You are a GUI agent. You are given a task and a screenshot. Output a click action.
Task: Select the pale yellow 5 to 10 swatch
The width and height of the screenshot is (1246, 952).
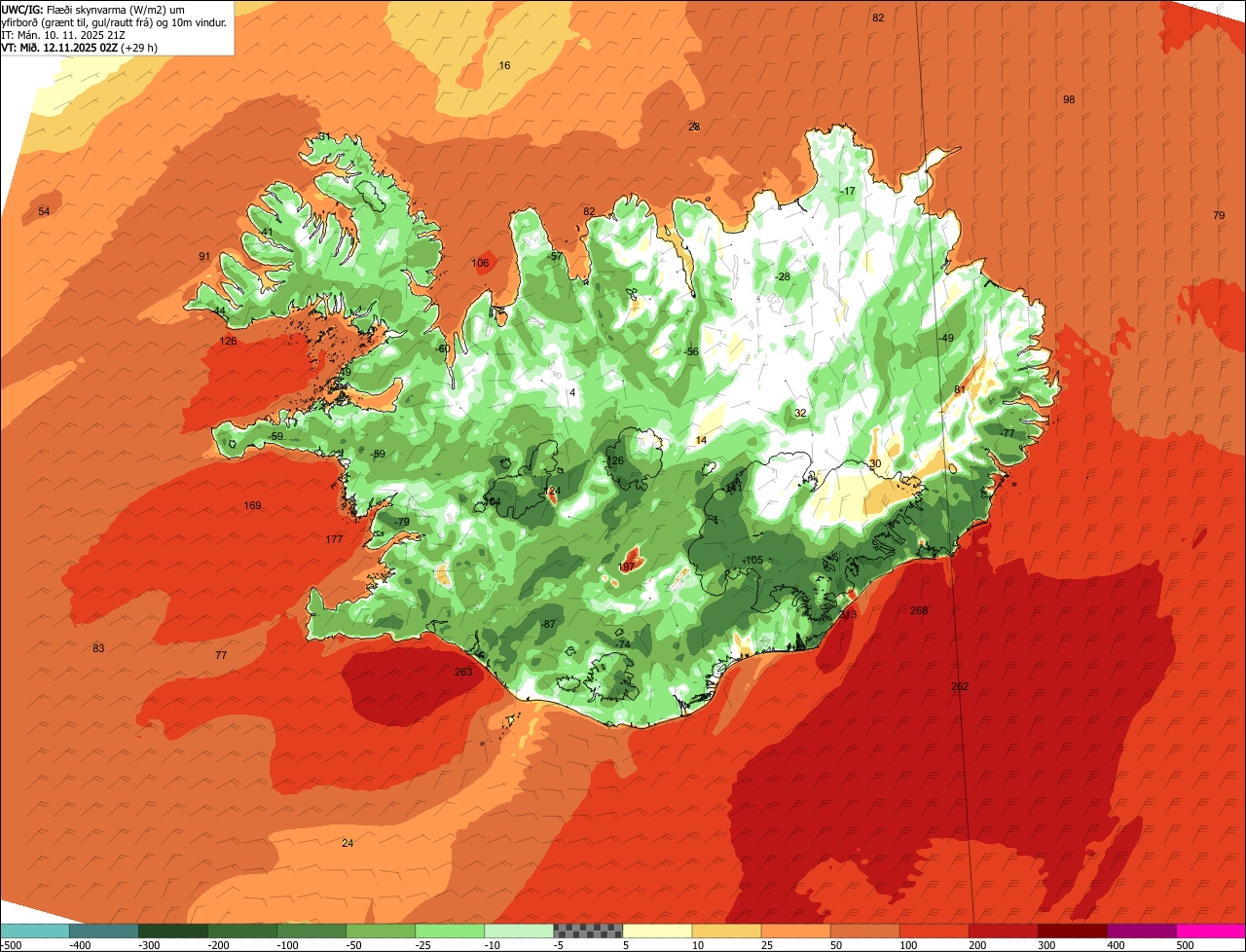(657, 931)
